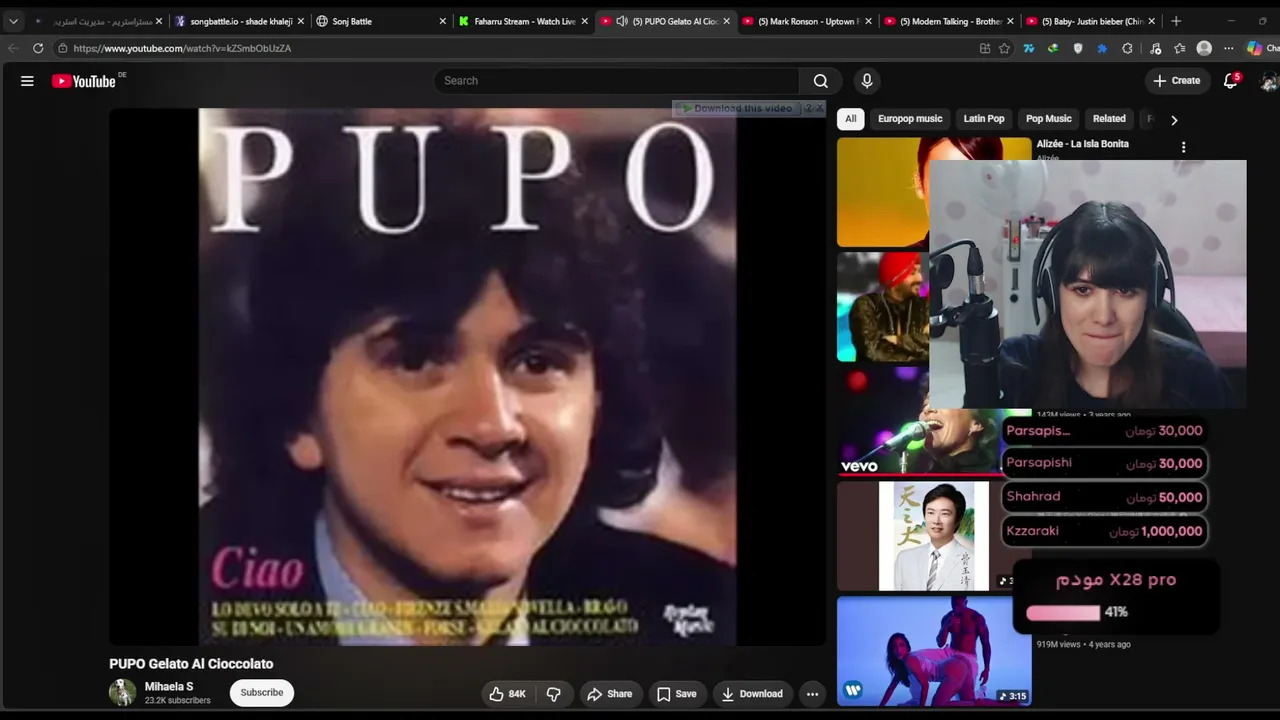Dismiss the Download this video overlay
The height and width of the screenshot is (720, 1280).
tap(820, 108)
